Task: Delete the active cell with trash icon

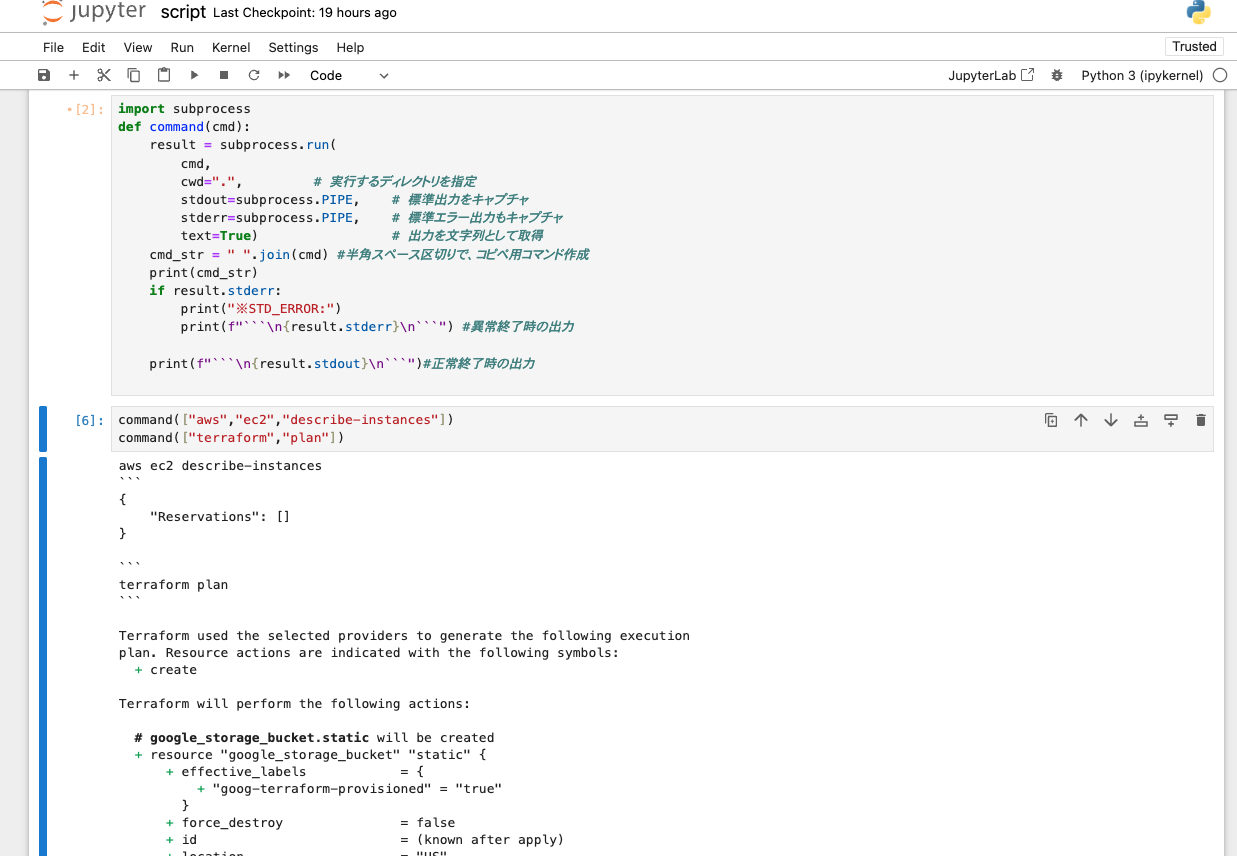Action: (x=1201, y=420)
